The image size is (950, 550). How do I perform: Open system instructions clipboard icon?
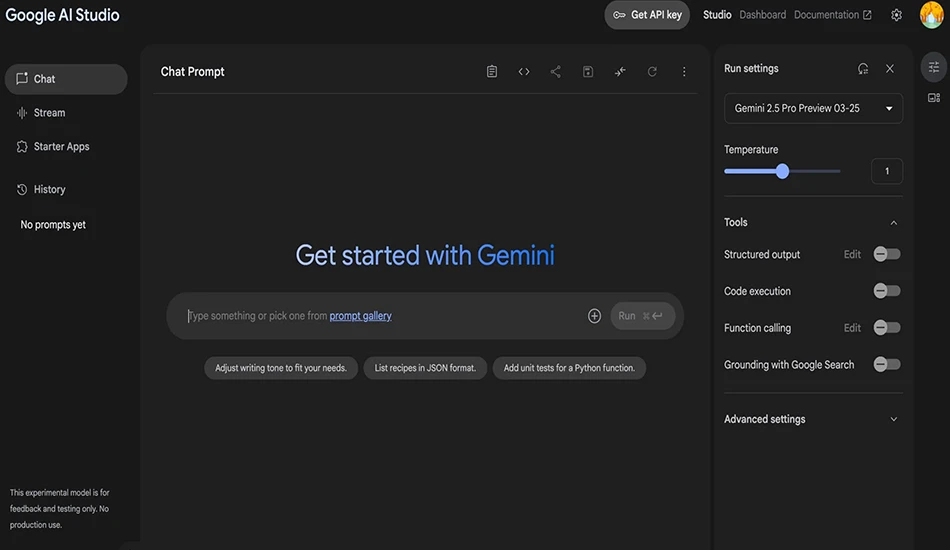click(492, 71)
